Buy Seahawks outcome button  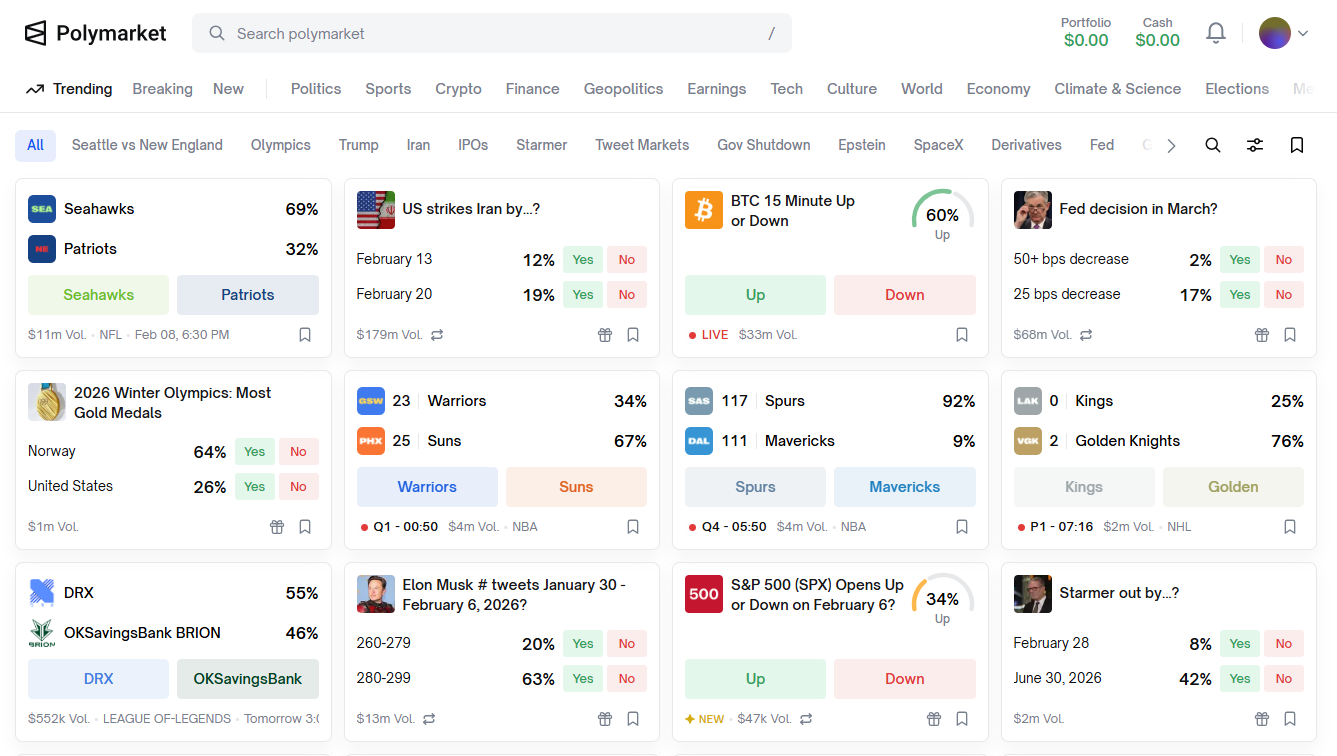(99, 295)
